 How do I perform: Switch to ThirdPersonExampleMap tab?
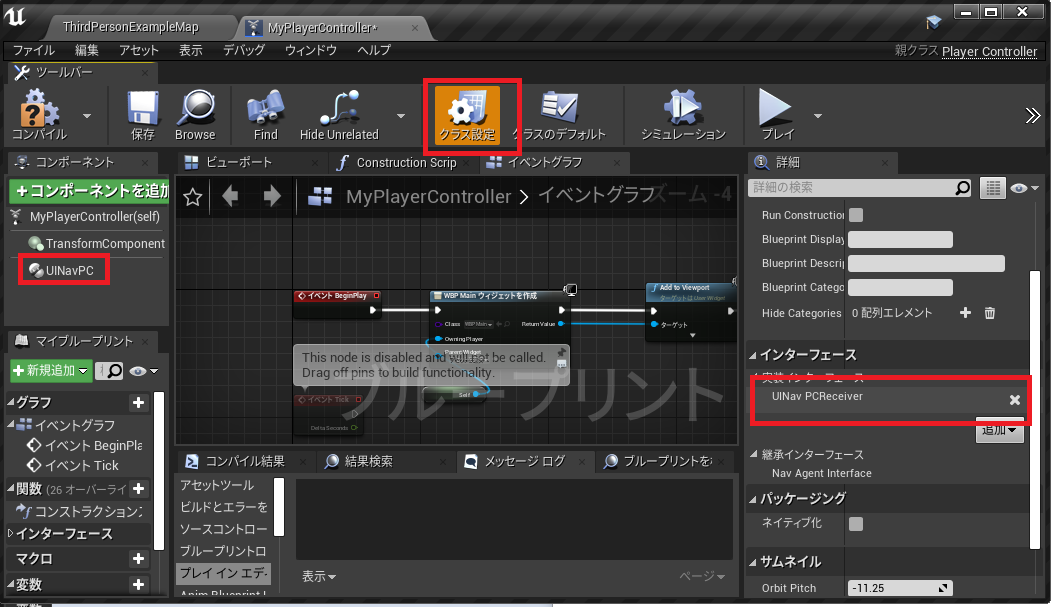[131, 27]
